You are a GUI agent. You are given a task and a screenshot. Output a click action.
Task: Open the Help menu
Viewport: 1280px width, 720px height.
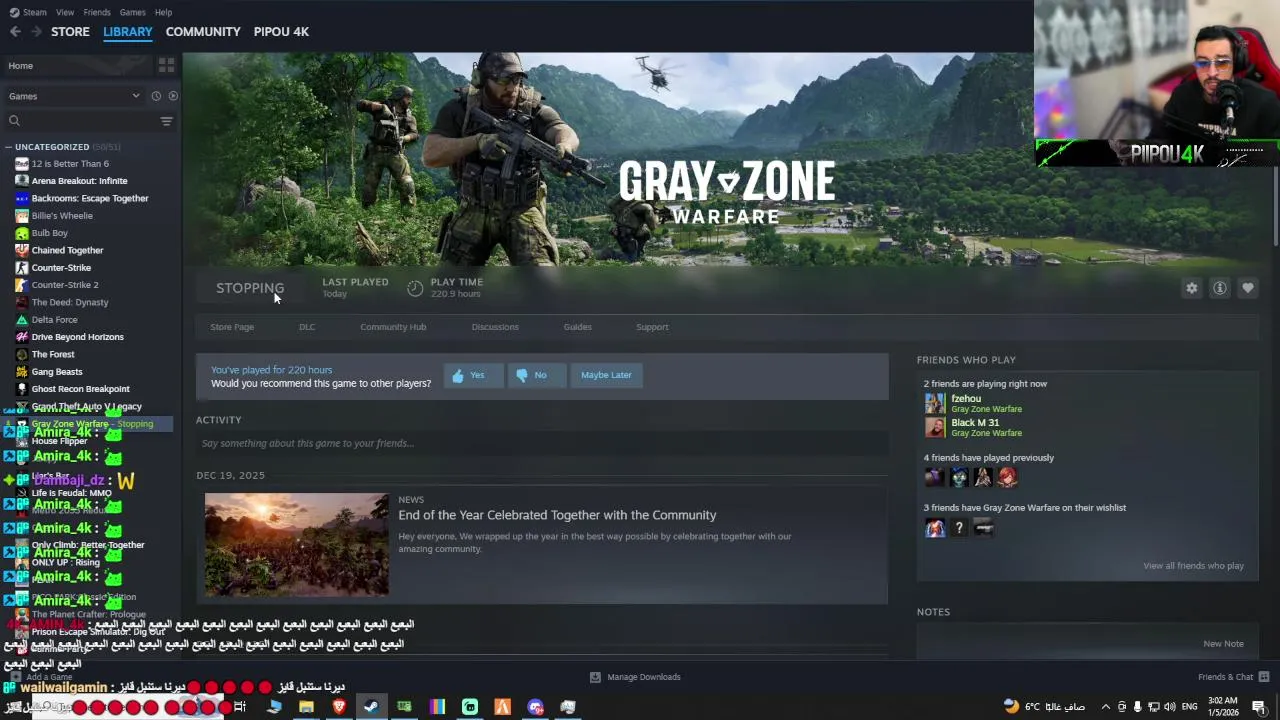163,12
